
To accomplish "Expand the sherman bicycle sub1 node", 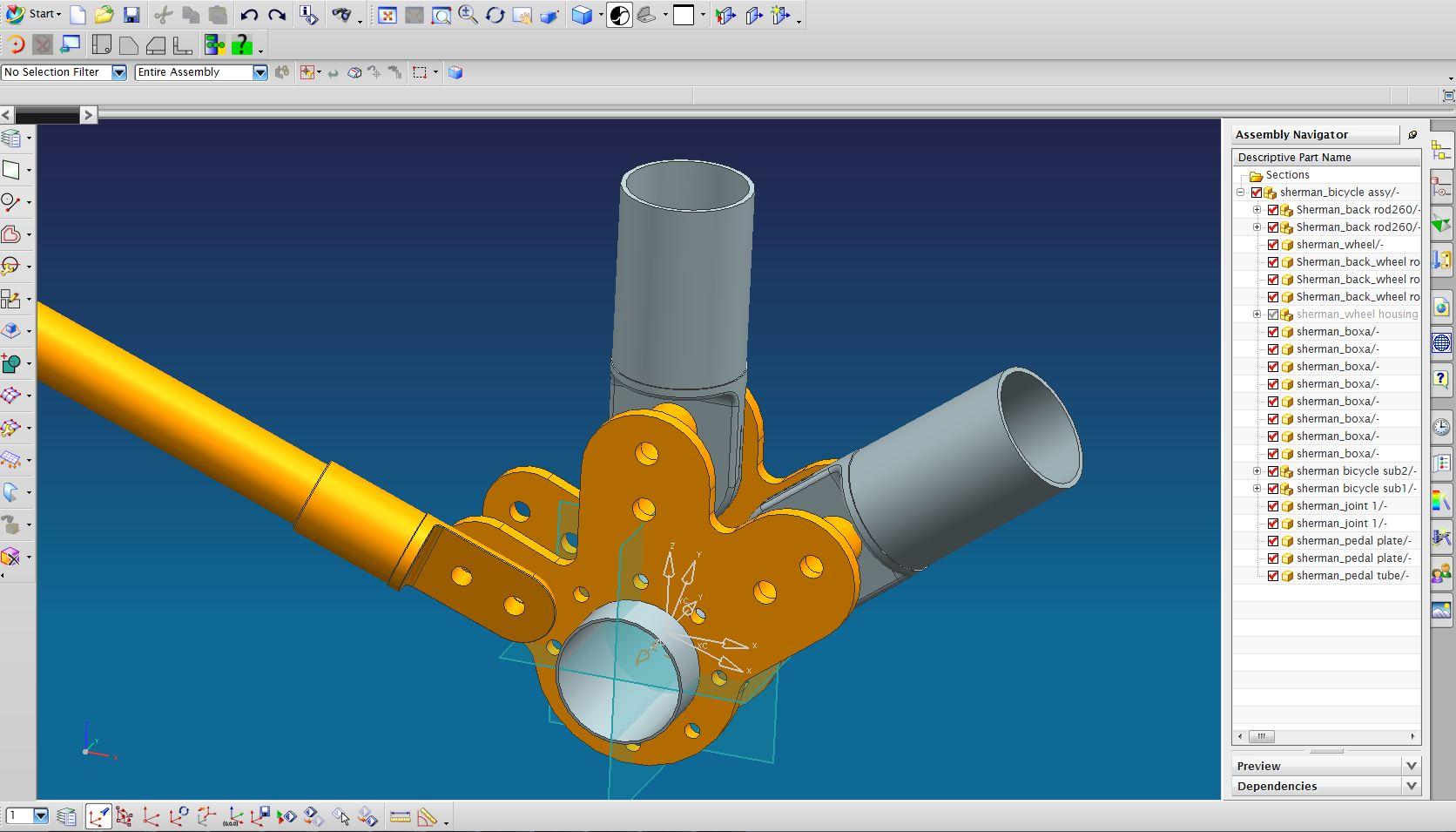I will (x=1257, y=489).
